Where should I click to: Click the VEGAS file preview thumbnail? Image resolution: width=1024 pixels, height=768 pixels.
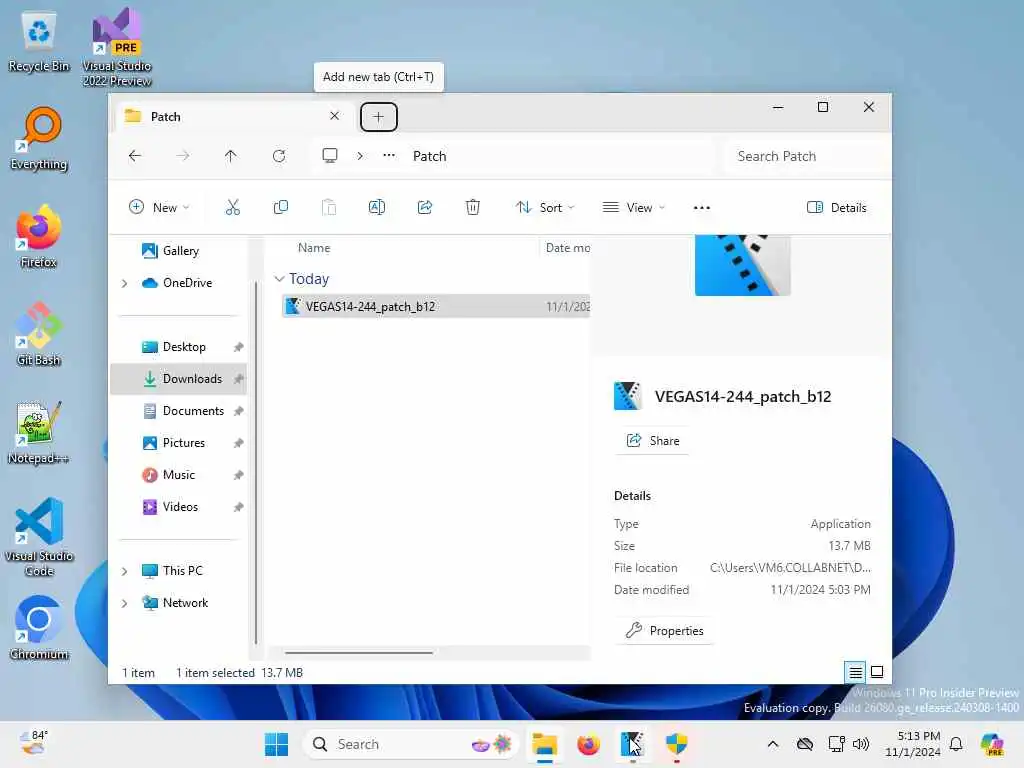[743, 265]
